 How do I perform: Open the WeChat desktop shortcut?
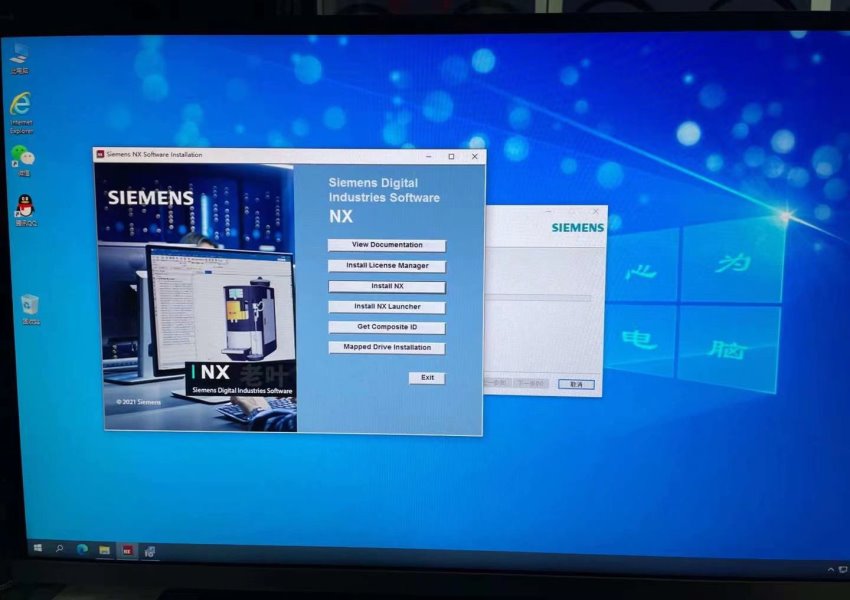(x=22, y=157)
